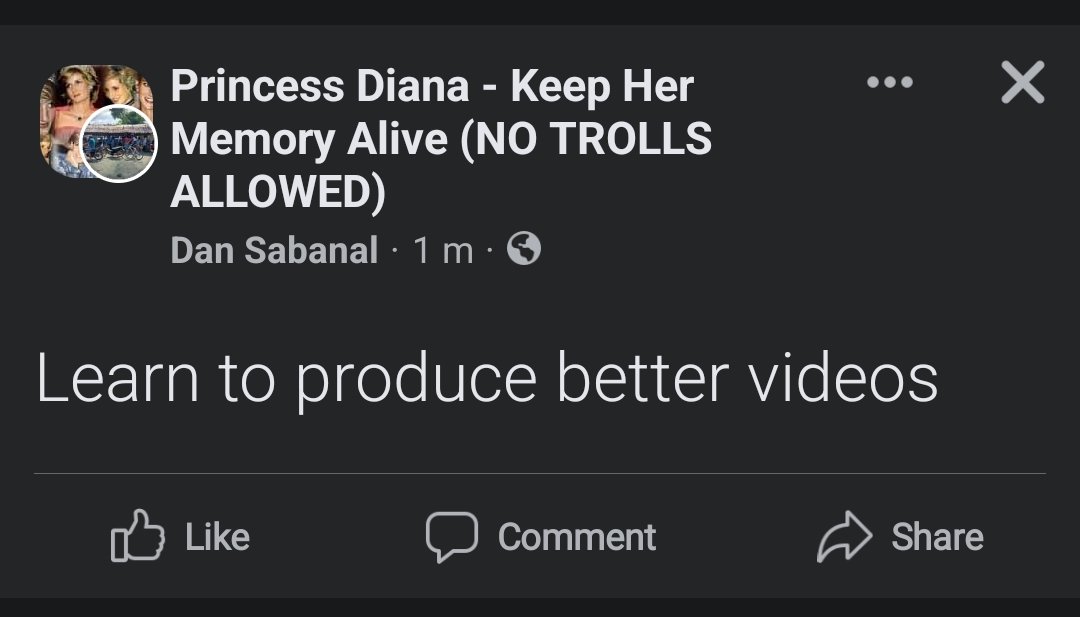The width and height of the screenshot is (1080, 617).
Task: Dismiss the post with the X icon
Action: pyautogui.click(x=1022, y=82)
